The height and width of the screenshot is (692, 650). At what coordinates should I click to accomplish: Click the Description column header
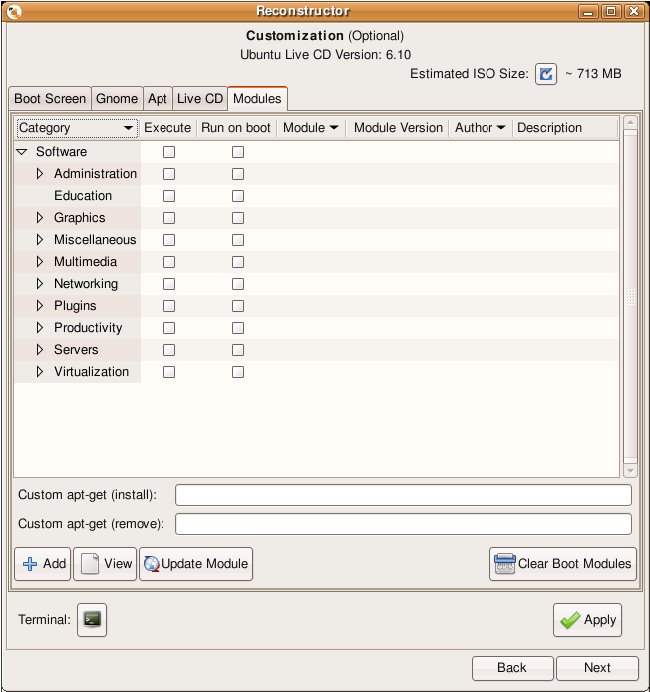(x=566, y=128)
